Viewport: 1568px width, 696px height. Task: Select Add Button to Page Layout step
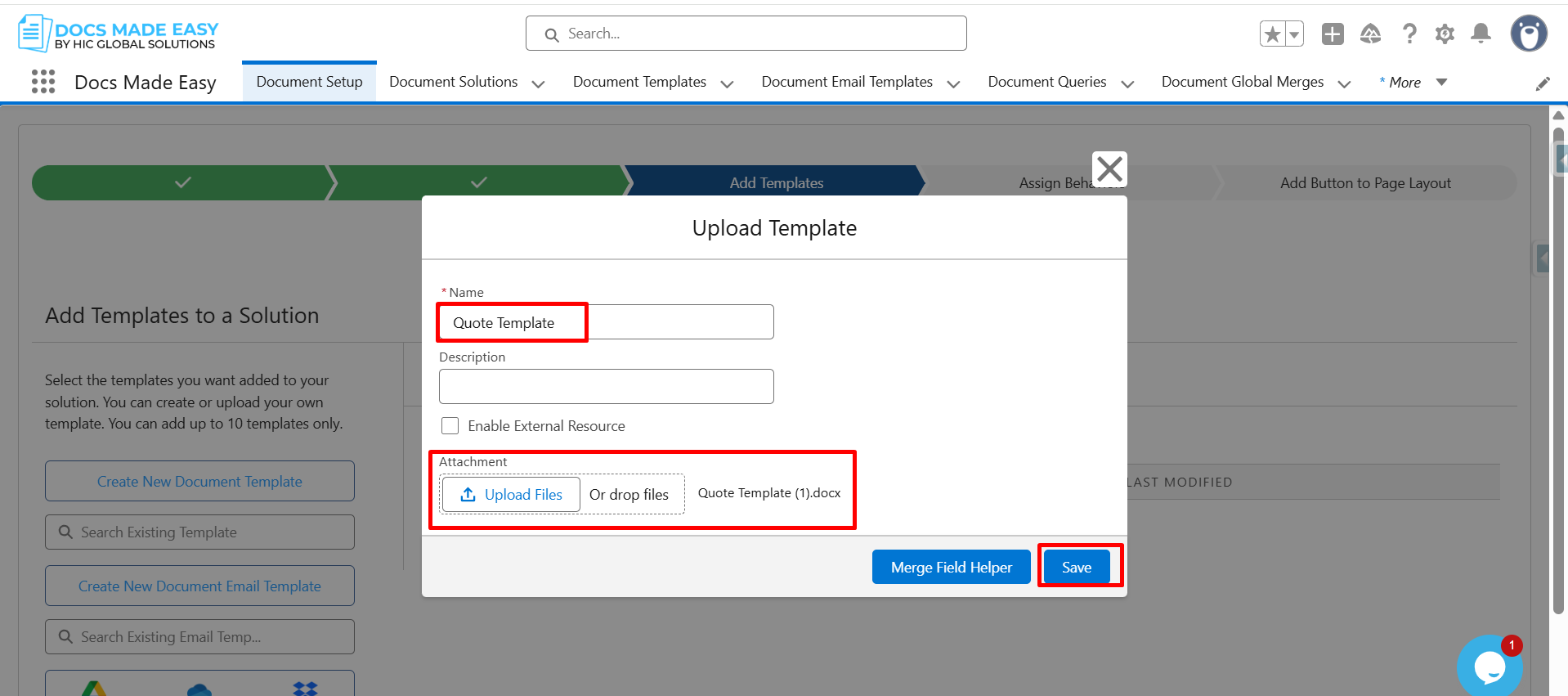[1365, 183]
